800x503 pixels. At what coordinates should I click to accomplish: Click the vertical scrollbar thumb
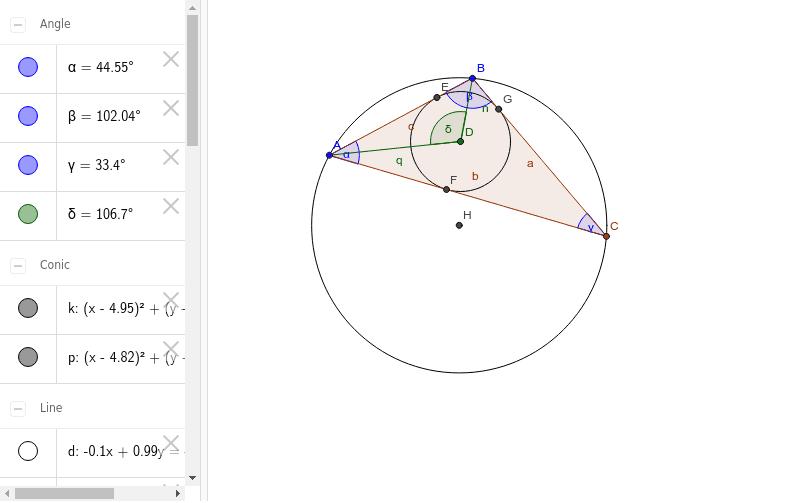(x=192, y=81)
